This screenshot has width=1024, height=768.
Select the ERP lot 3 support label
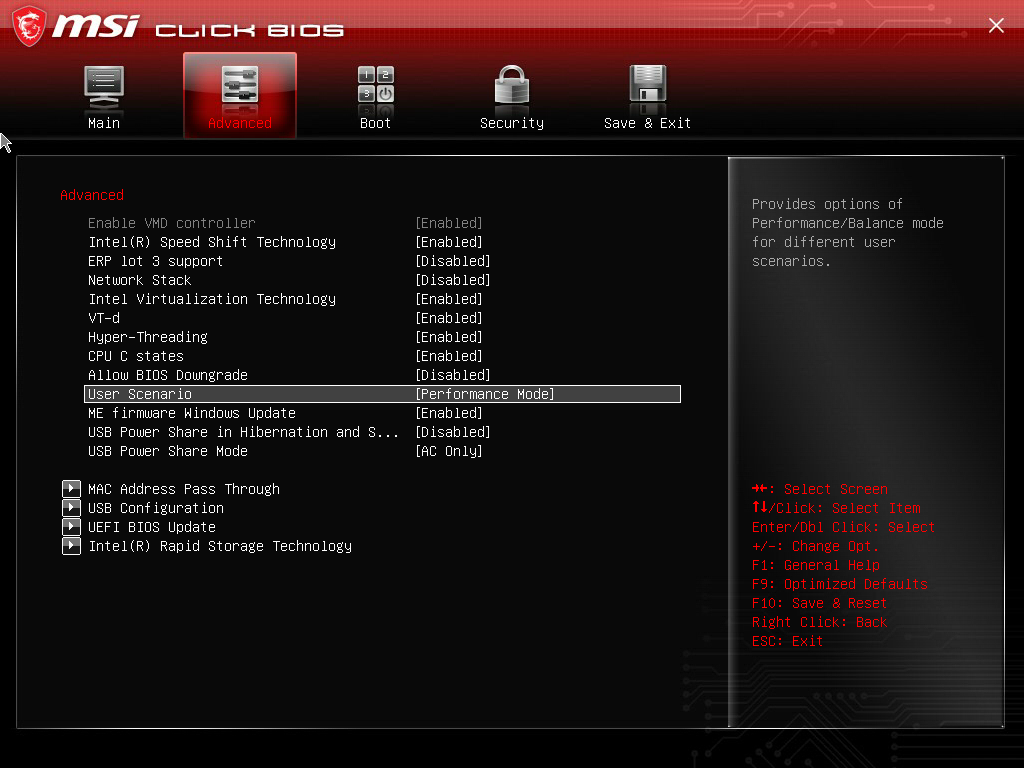155,261
